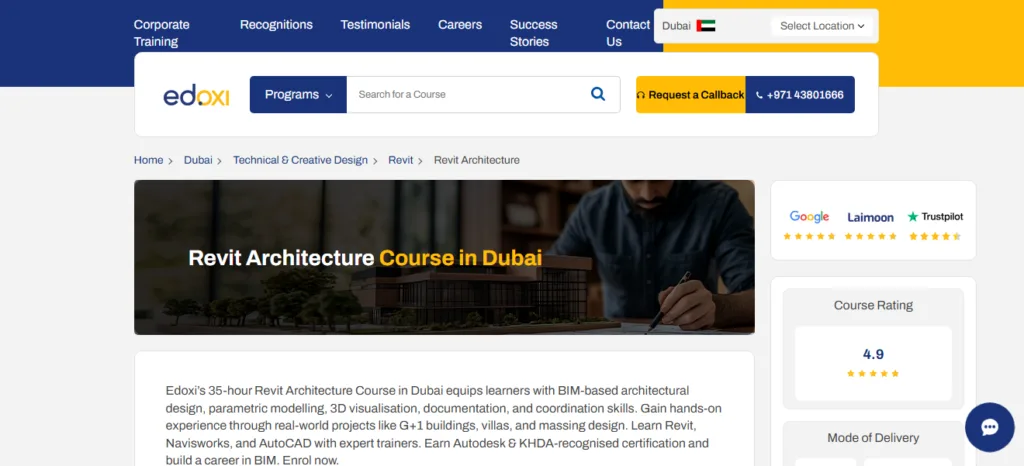Open the Recognitions menu item
Screen dimensions: 1024x466
click(276, 25)
